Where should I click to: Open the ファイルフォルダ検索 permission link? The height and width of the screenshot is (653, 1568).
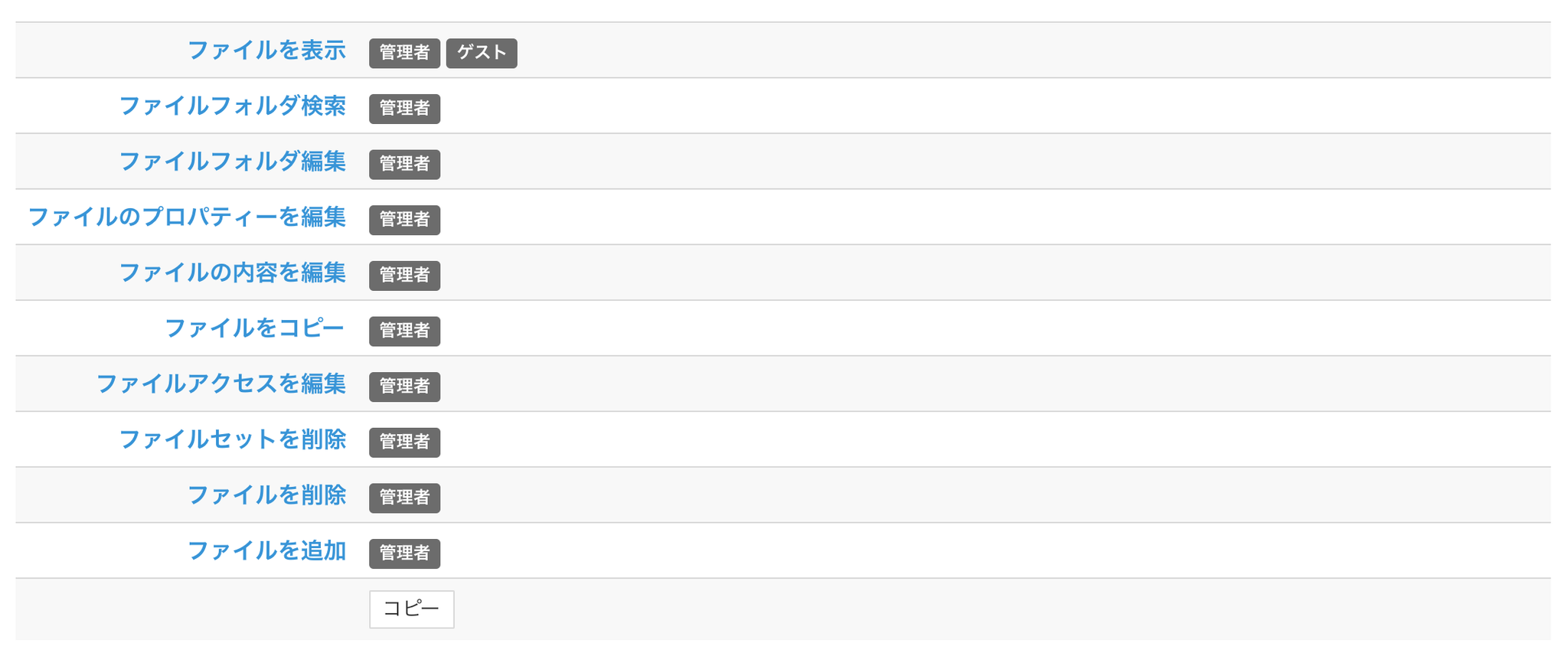coord(233,106)
